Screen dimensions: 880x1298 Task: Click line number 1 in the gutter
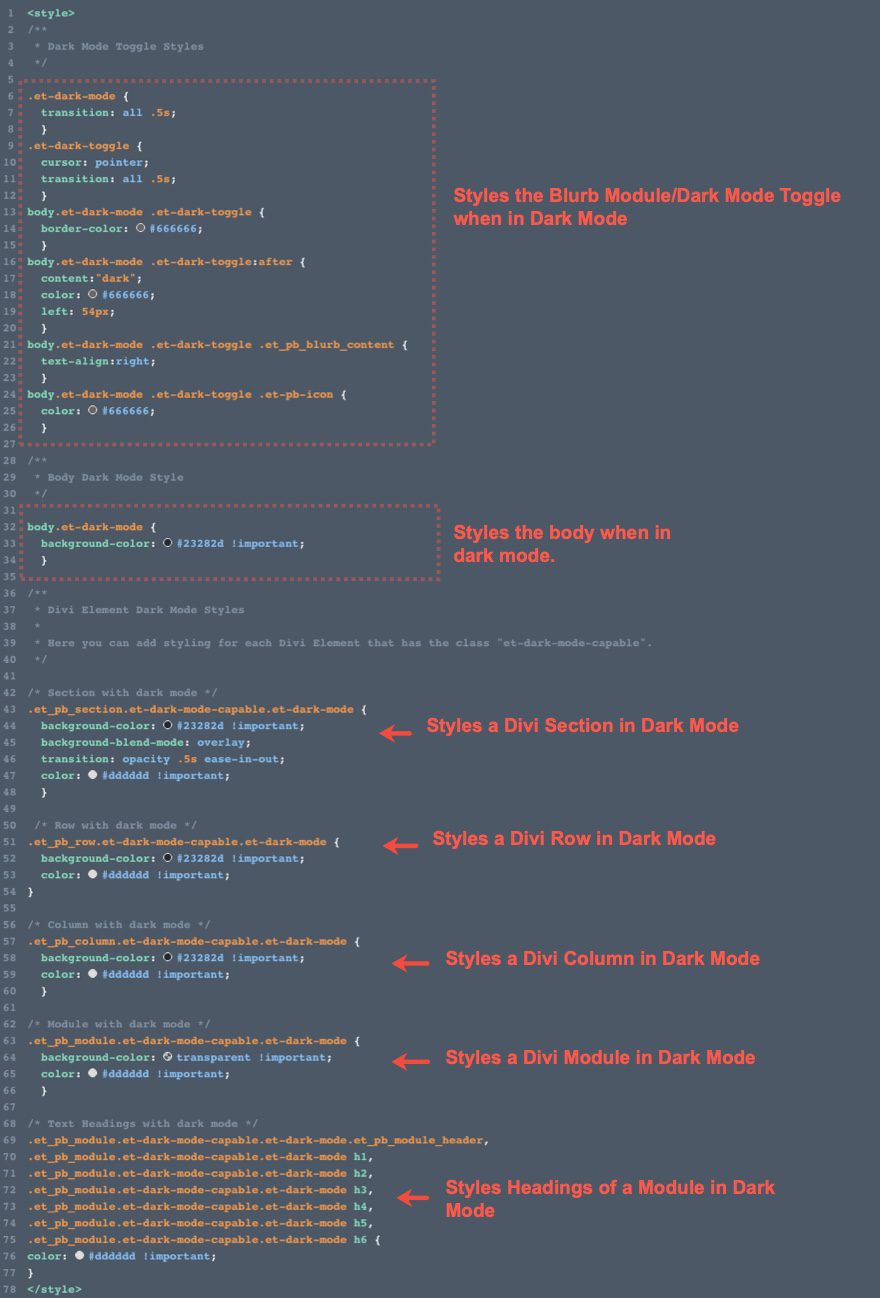tap(8, 13)
